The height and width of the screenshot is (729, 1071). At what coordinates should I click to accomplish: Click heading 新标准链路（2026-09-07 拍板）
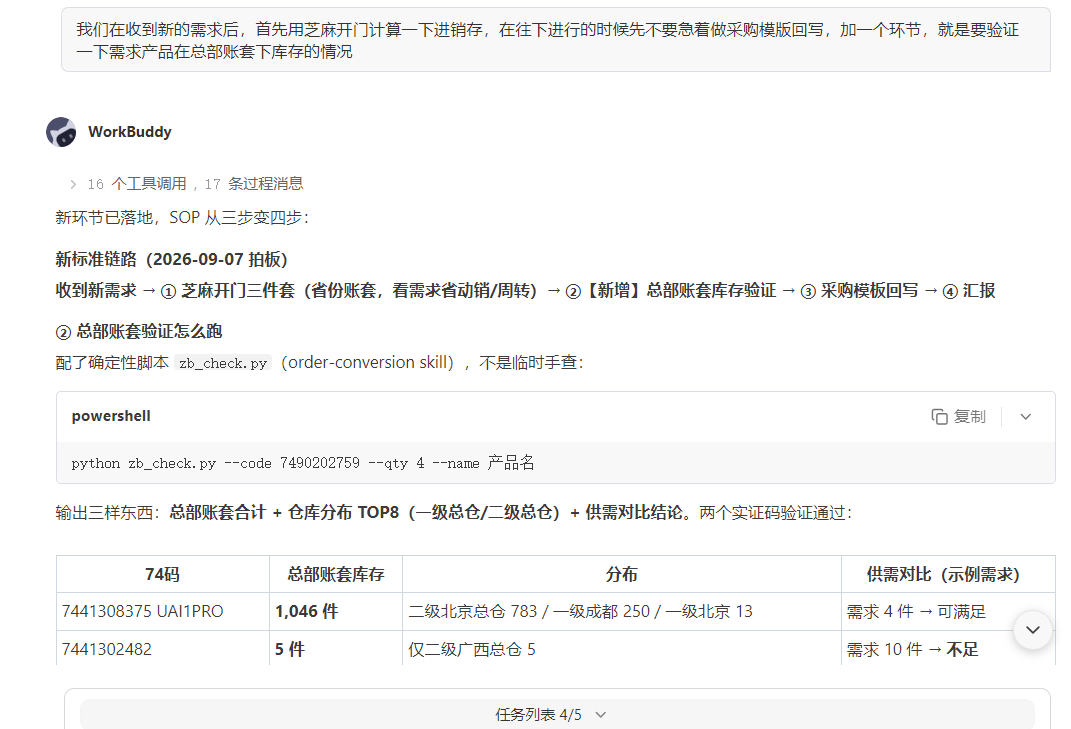(x=171, y=260)
